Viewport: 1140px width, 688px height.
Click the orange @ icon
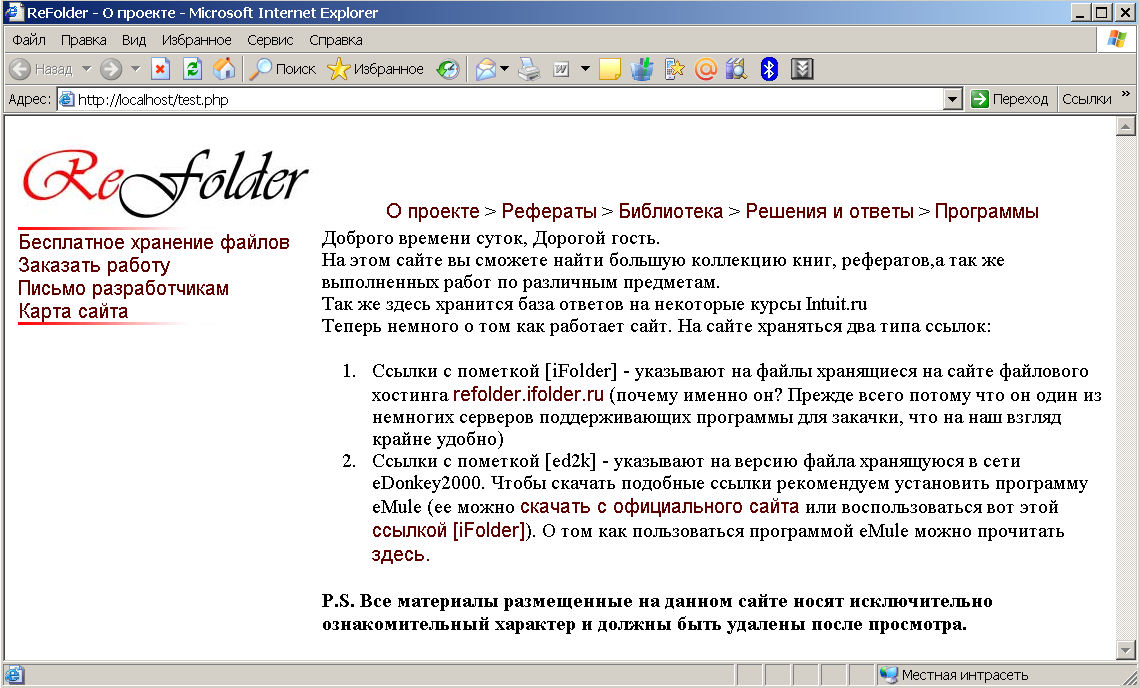pyautogui.click(x=706, y=69)
